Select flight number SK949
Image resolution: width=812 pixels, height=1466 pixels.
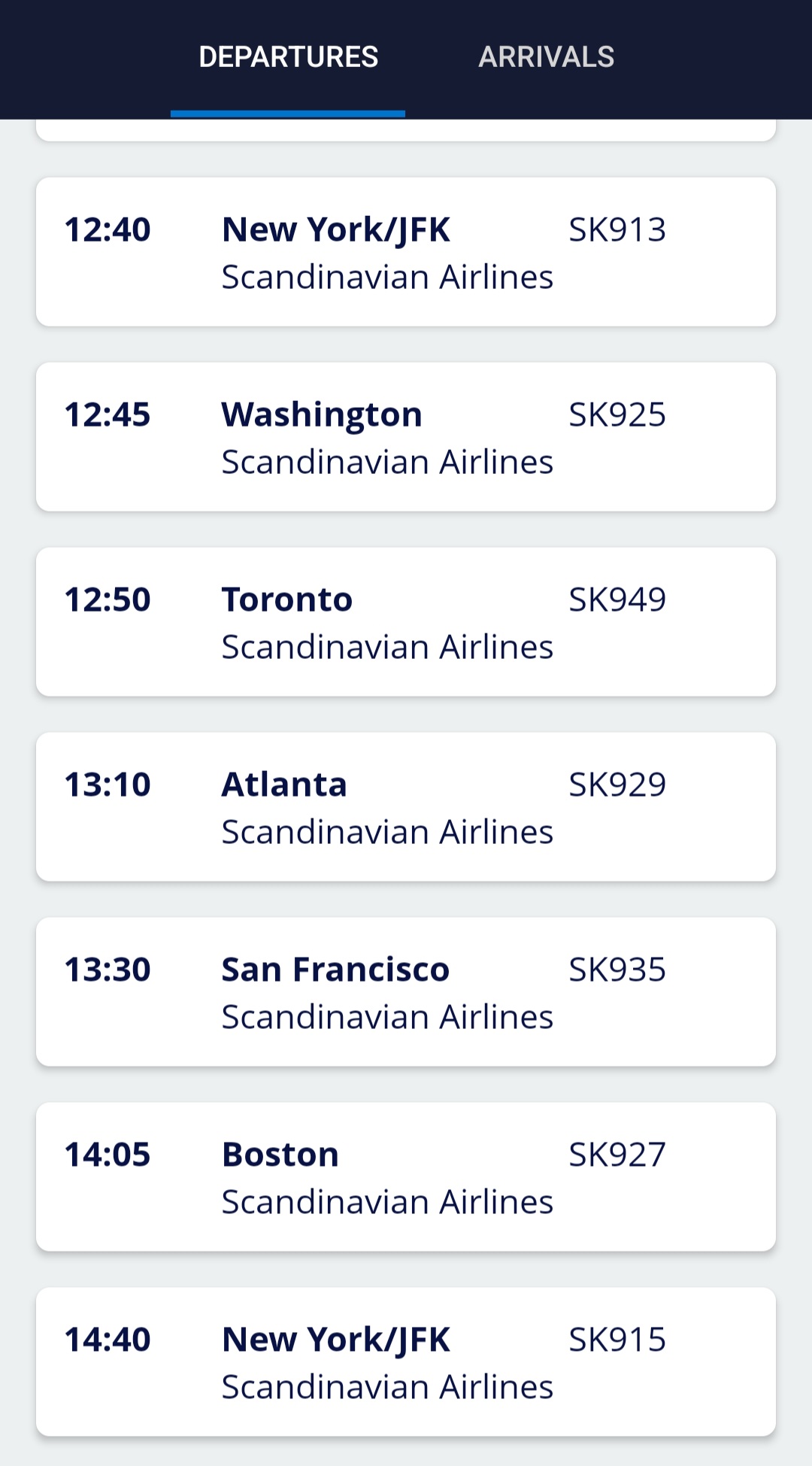(x=617, y=600)
